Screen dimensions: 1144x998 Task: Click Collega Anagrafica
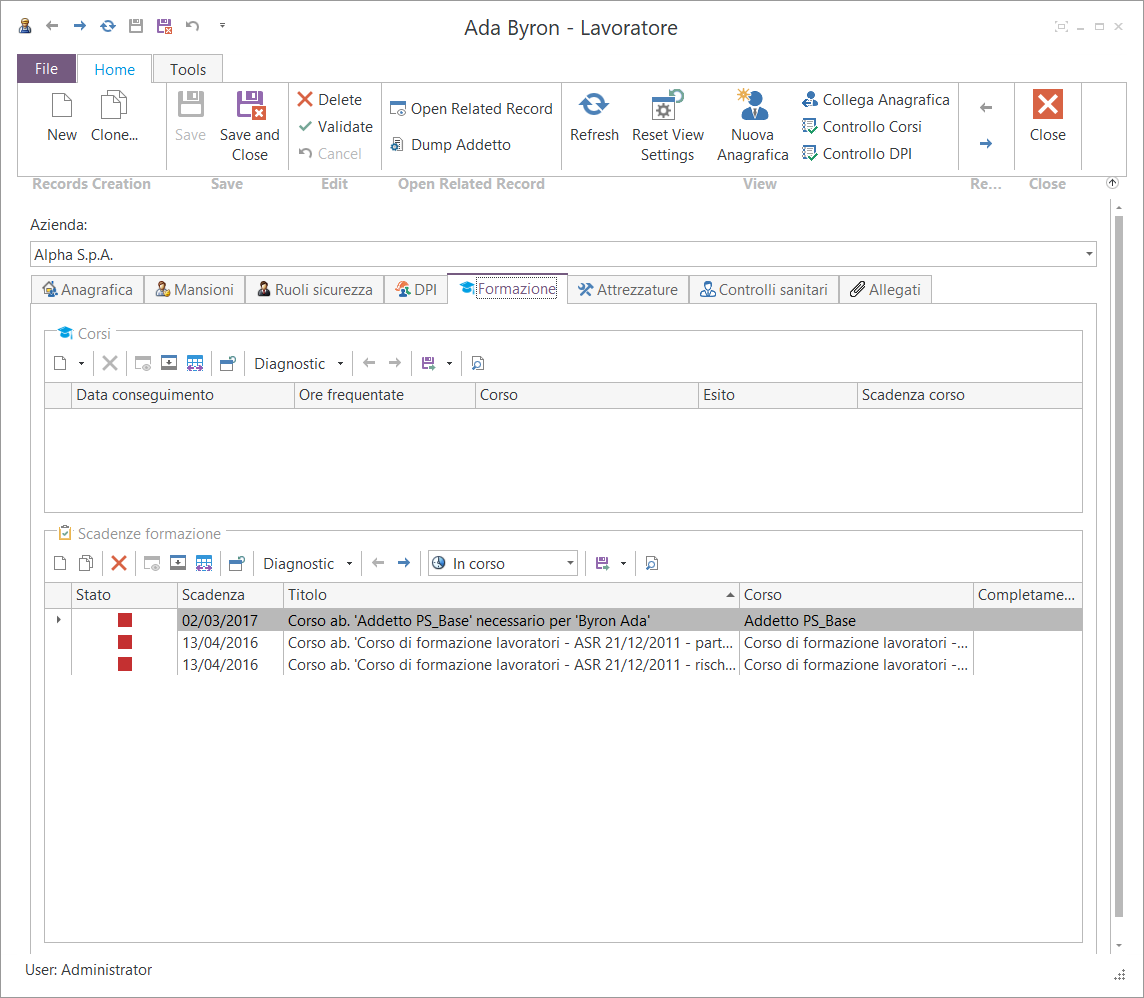(876, 100)
